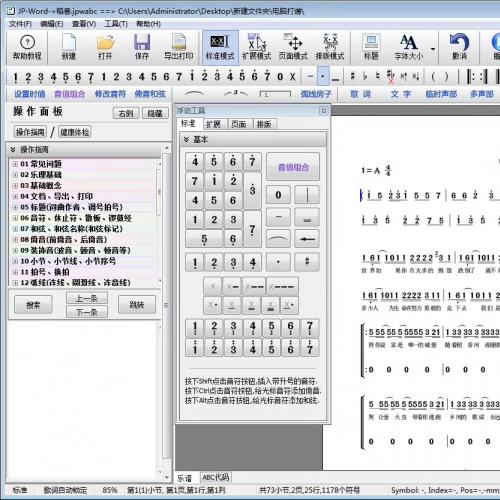Insert sharp sign from top note toolbar
Image resolution: width=500 pixels, height=500 pixels.
352,77
